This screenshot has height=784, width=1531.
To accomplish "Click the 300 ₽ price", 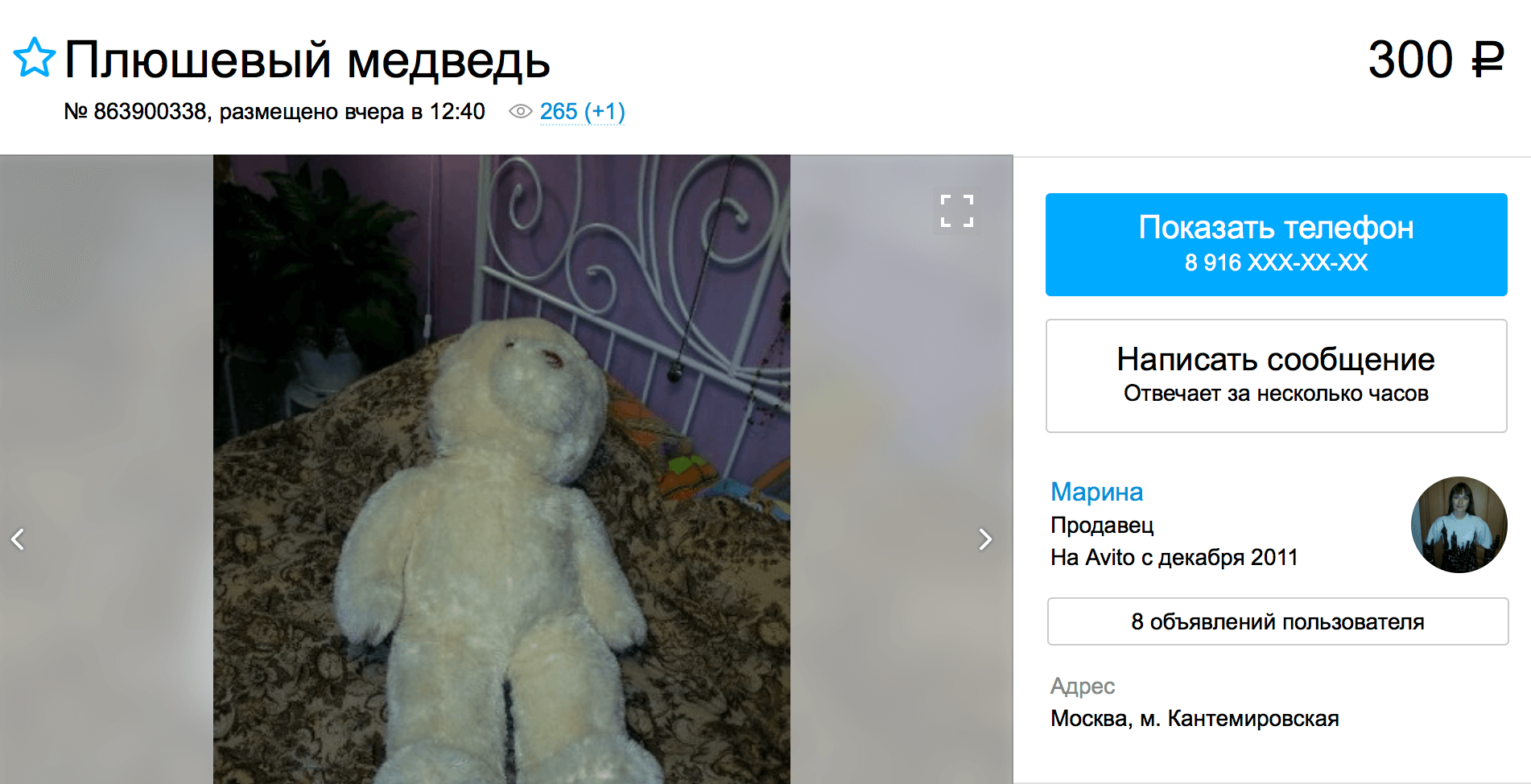I will [x=1436, y=60].
